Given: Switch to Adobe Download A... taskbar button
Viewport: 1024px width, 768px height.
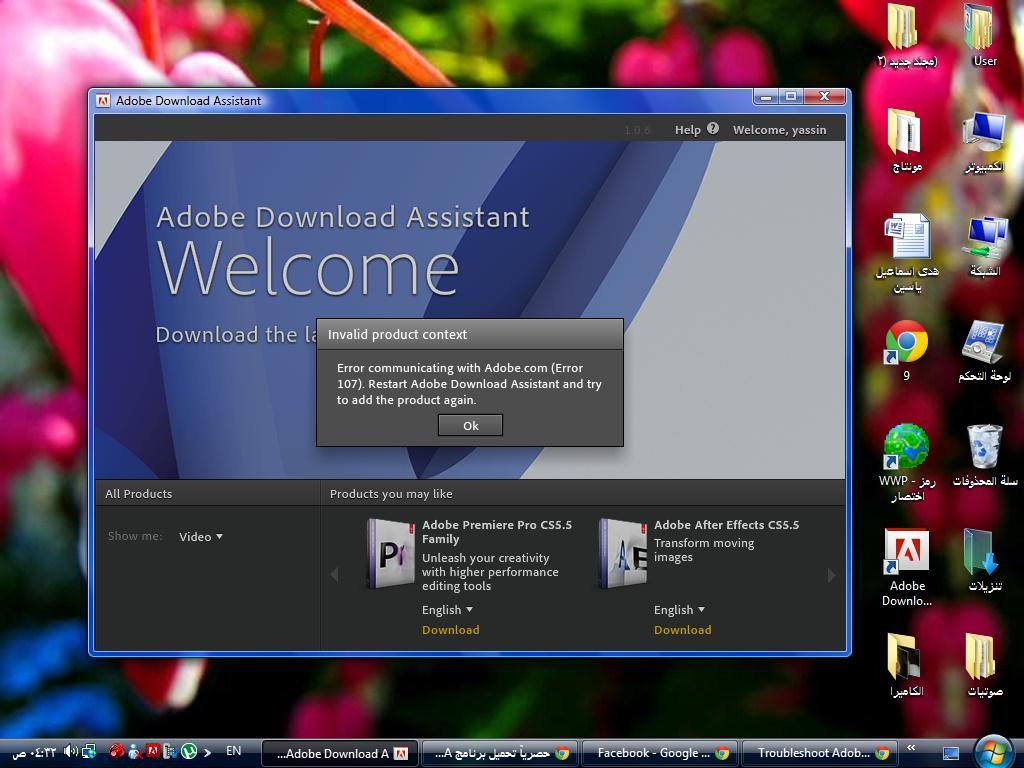Looking at the screenshot, I should [x=339, y=753].
